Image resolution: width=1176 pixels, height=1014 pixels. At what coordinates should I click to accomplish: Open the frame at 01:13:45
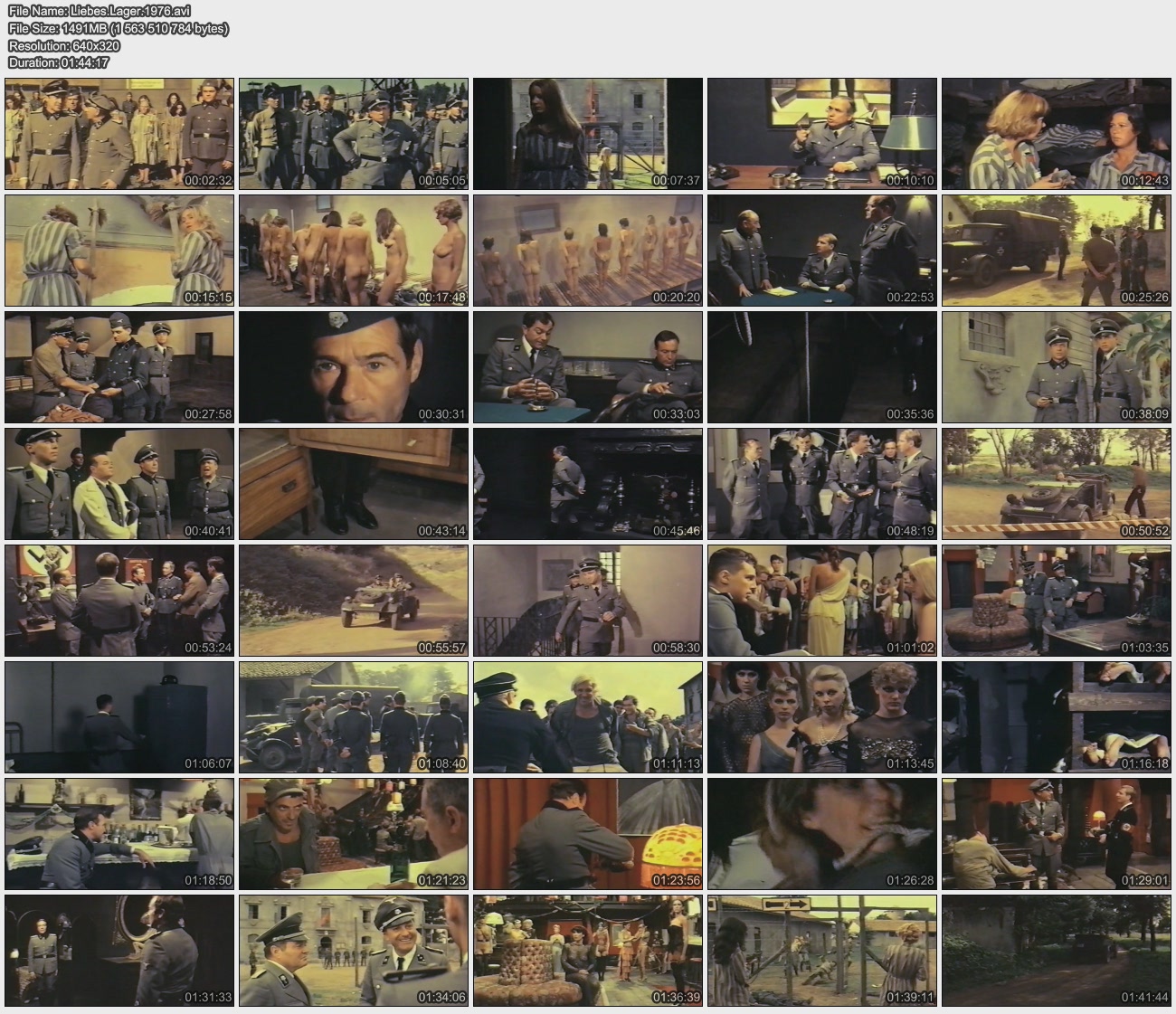(822, 717)
